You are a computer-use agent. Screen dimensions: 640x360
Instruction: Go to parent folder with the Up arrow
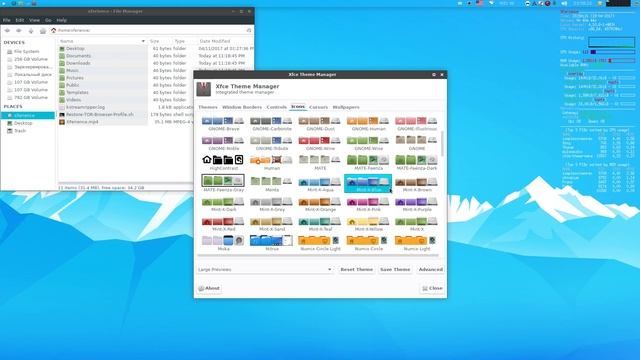coord(31,31)
